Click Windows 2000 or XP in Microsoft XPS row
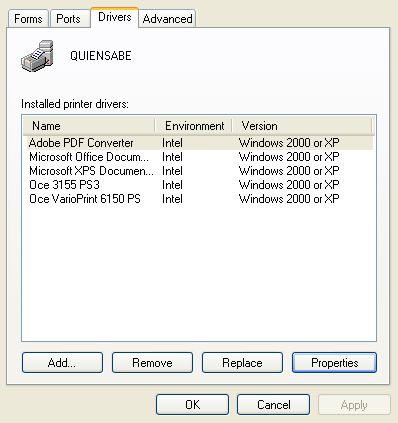This screenshot has width=398, height=423. 289,171
